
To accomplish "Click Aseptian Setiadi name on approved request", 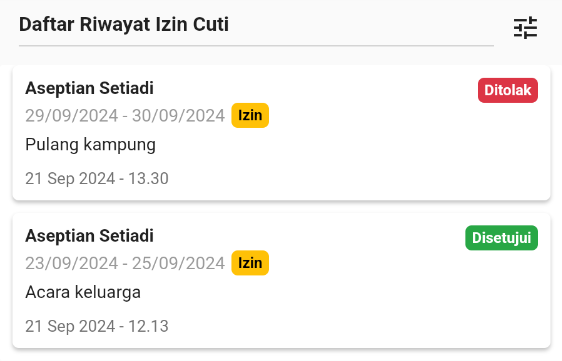I will click(x=90, y=236).
